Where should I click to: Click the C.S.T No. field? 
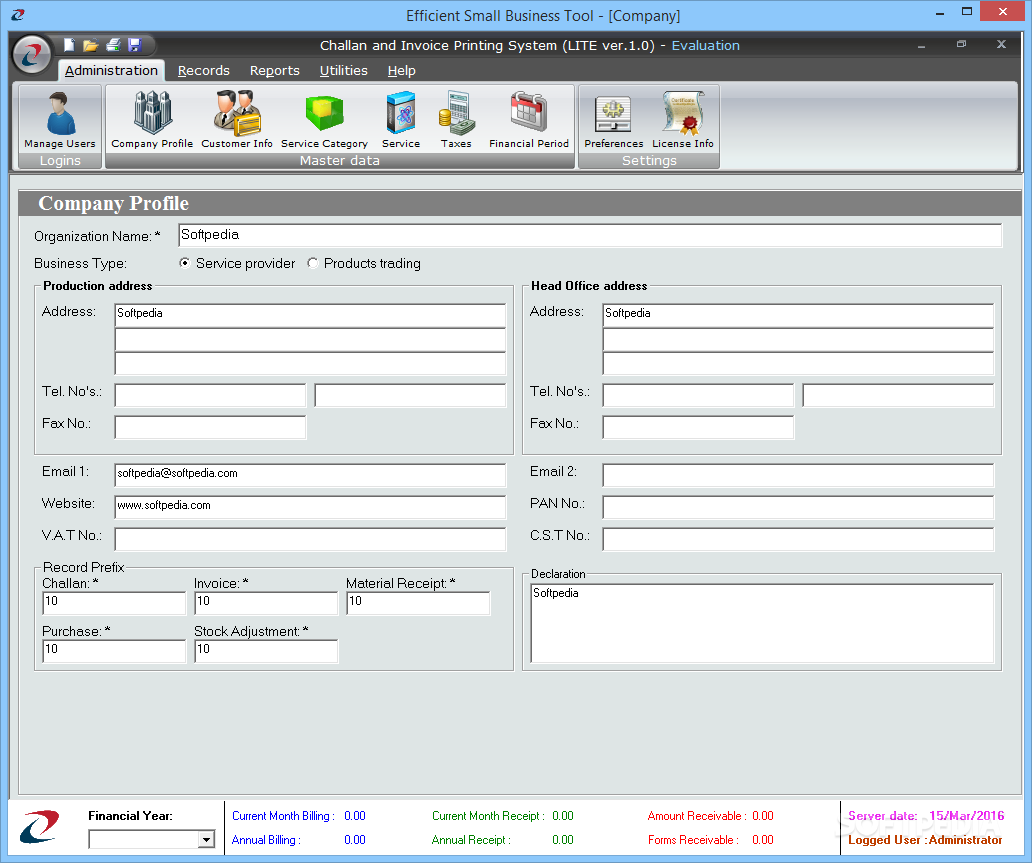click(x=798, y=538)
